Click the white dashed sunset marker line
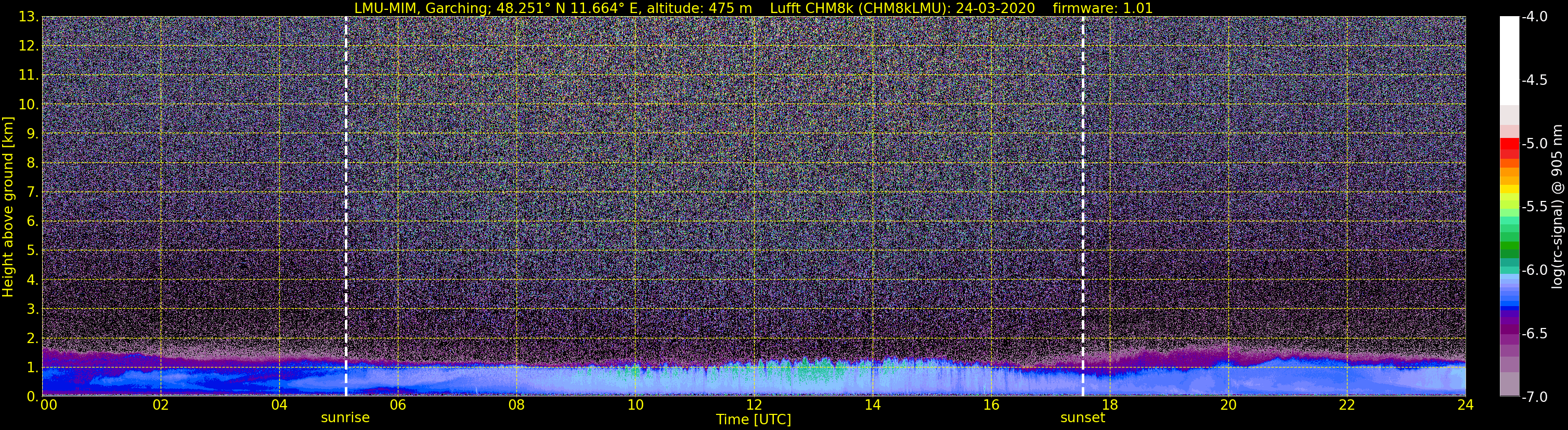The height and width of the screenshot is (430, 1568). click(x=1083, y=207)
